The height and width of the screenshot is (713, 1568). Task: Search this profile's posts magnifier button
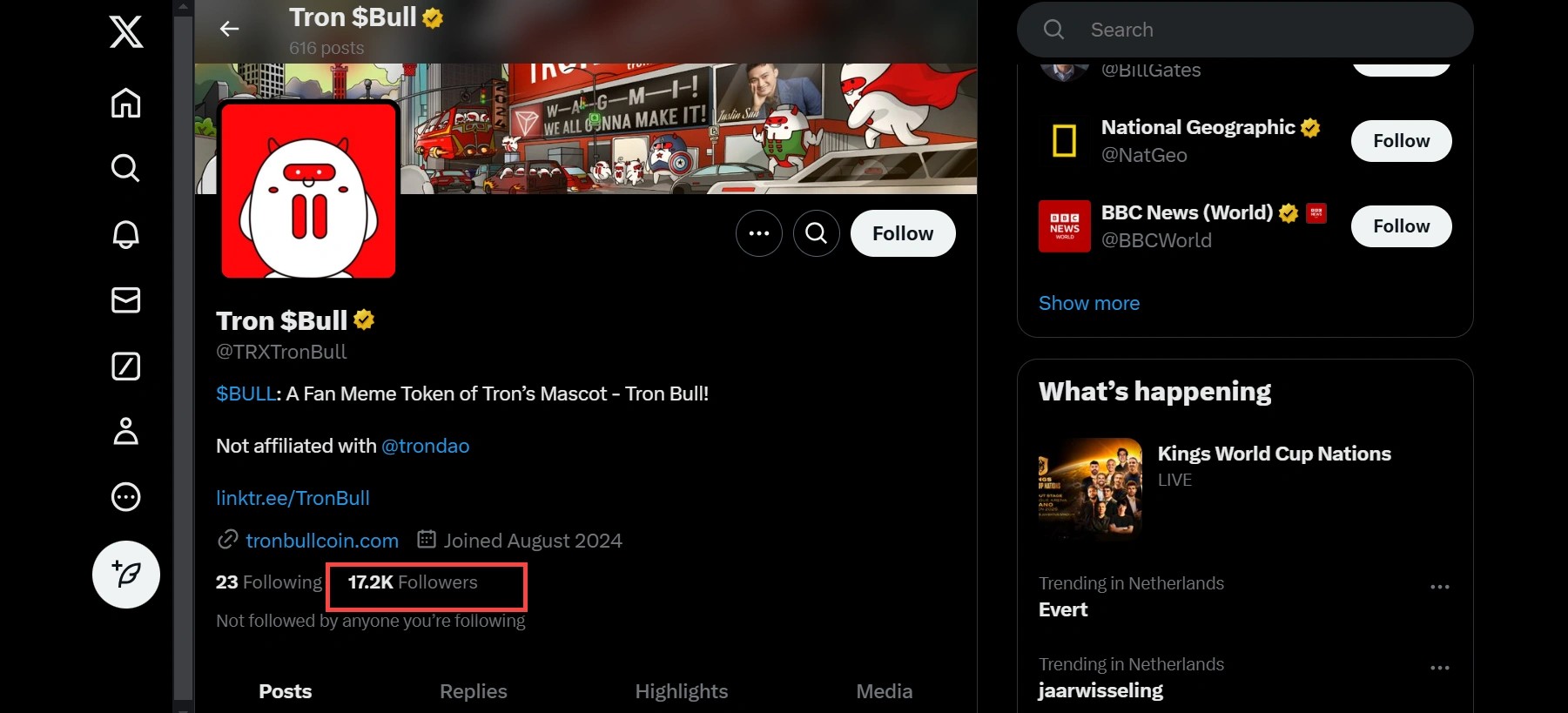tap(817, 233)
